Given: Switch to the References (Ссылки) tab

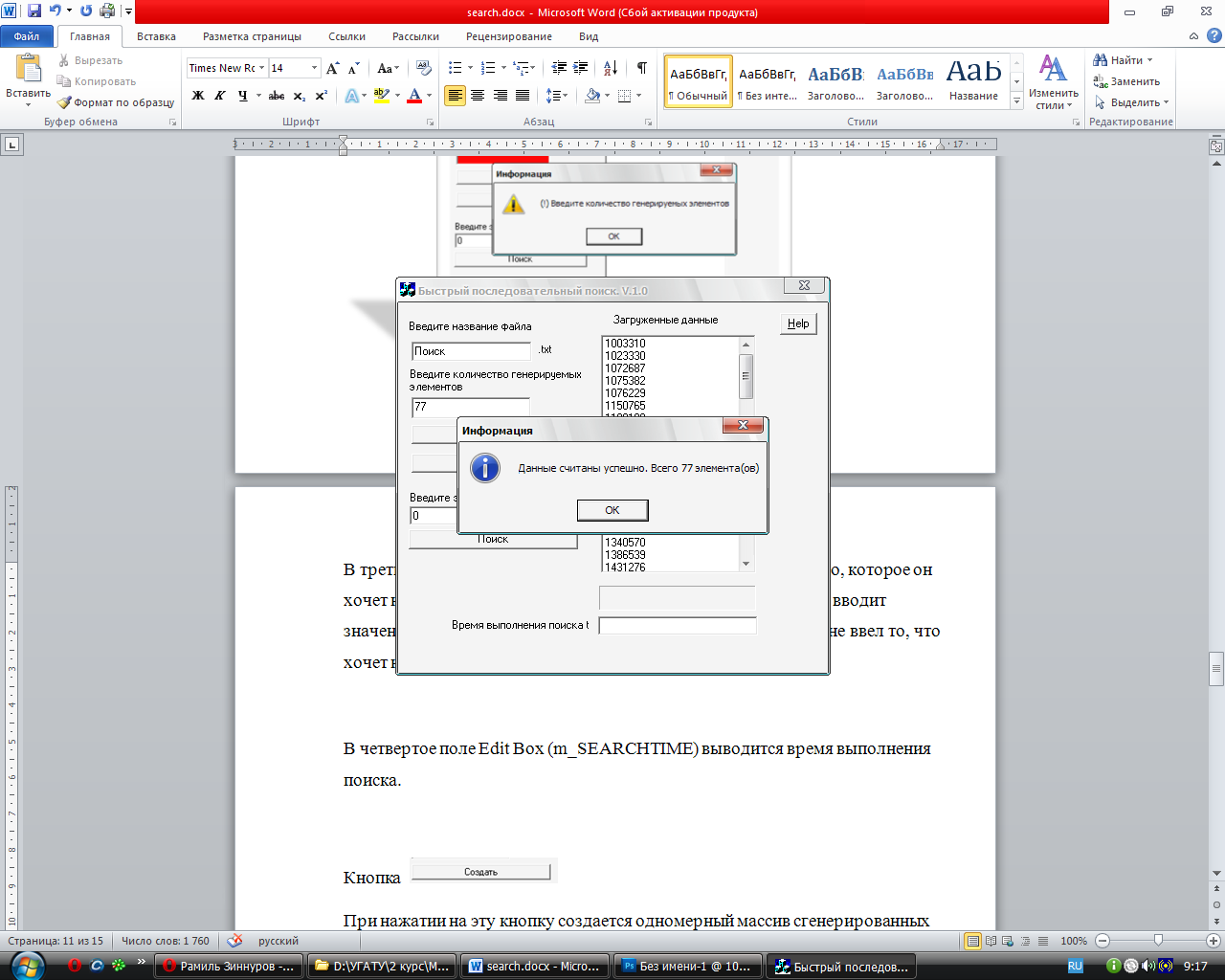Looking at the screenshot, I should (x=346, y=36).
